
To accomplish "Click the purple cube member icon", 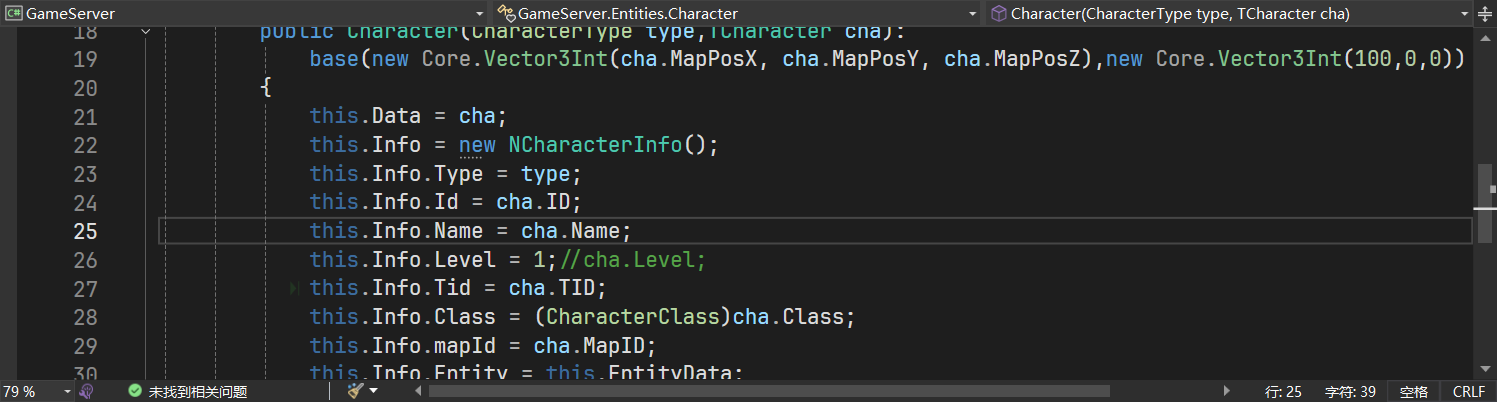I will [x=998, y=13].
